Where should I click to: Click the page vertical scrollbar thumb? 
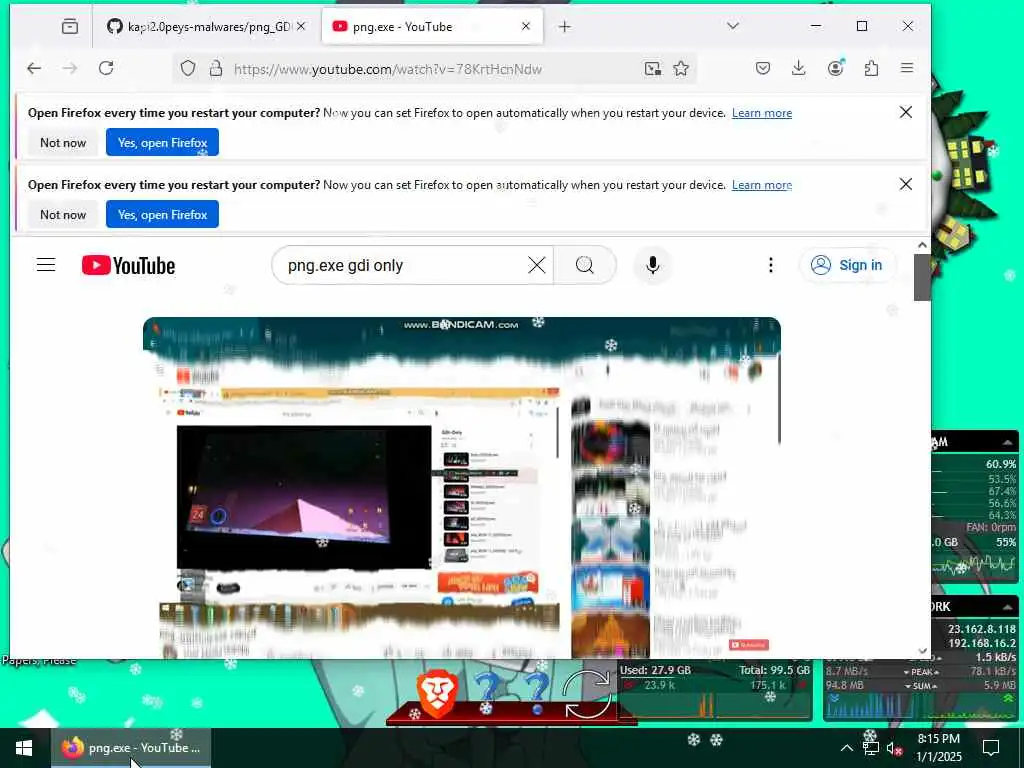922,278
